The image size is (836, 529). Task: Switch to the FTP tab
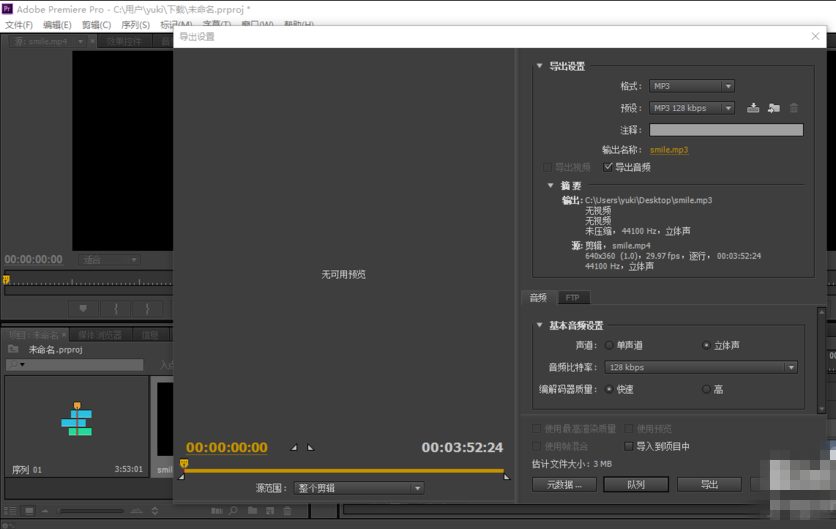(x=572, y=298)
